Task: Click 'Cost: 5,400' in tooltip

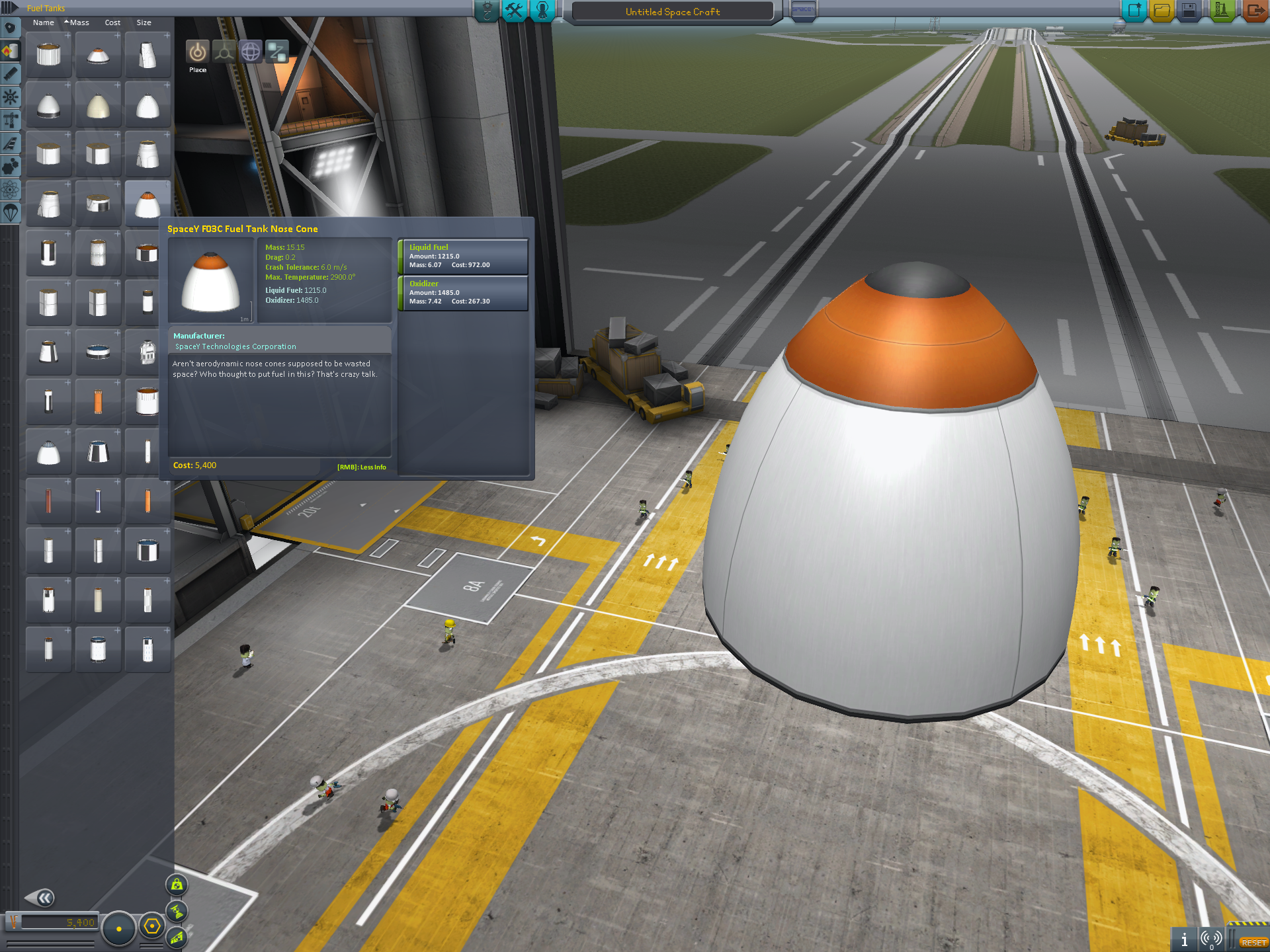Action: (x=194, y=465)
